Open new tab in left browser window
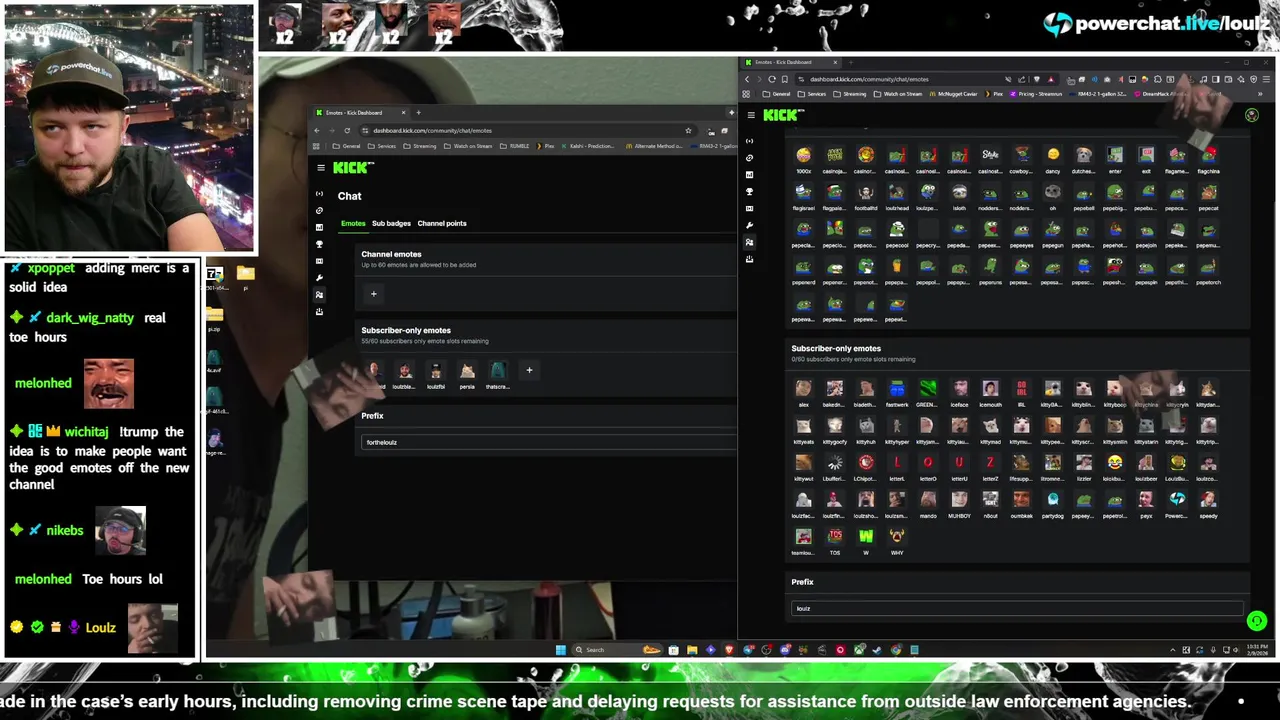This screenshot has width=1280, height=720. click(418, 112)
